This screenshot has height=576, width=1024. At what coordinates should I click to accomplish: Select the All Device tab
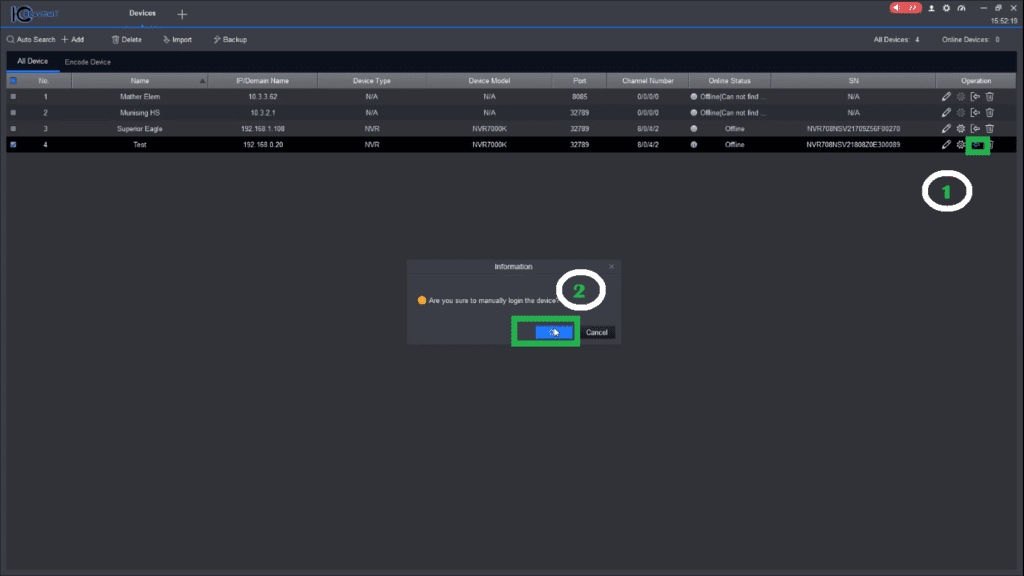point(33,61)
